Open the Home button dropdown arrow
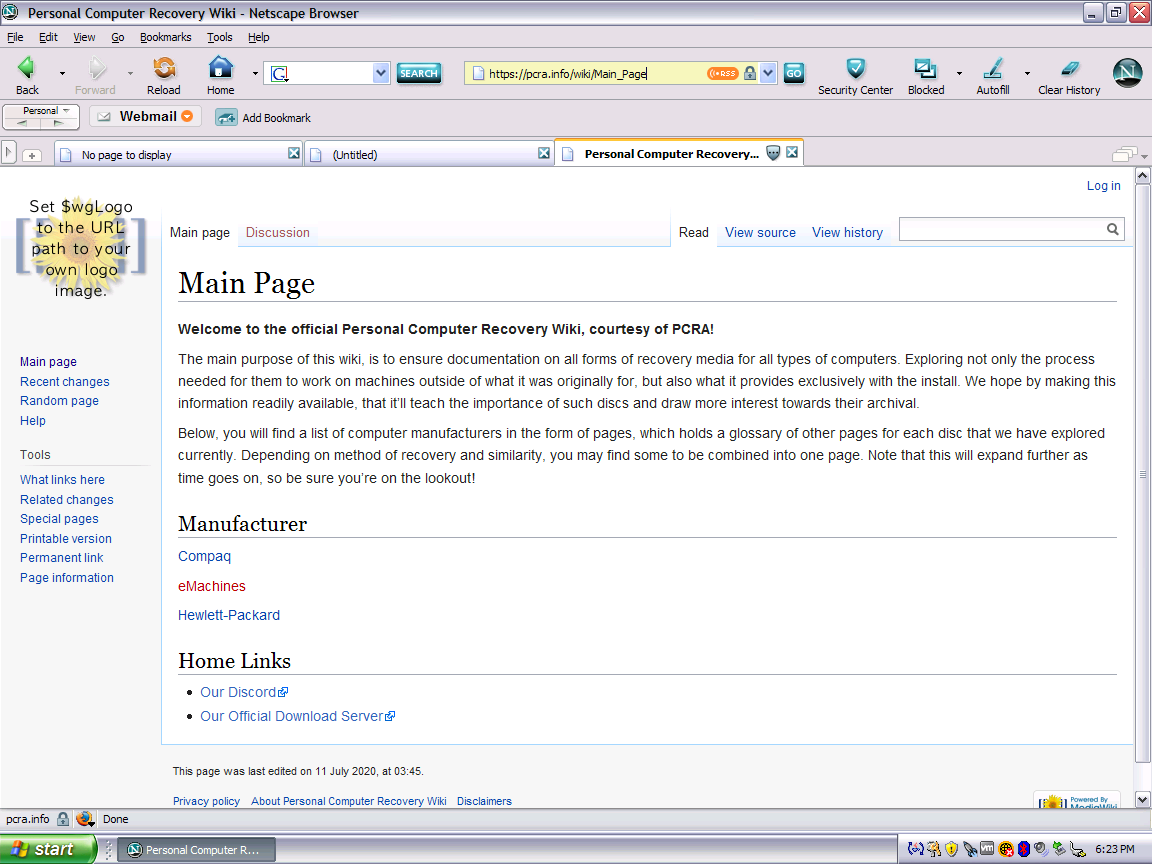 click(255, 73)
